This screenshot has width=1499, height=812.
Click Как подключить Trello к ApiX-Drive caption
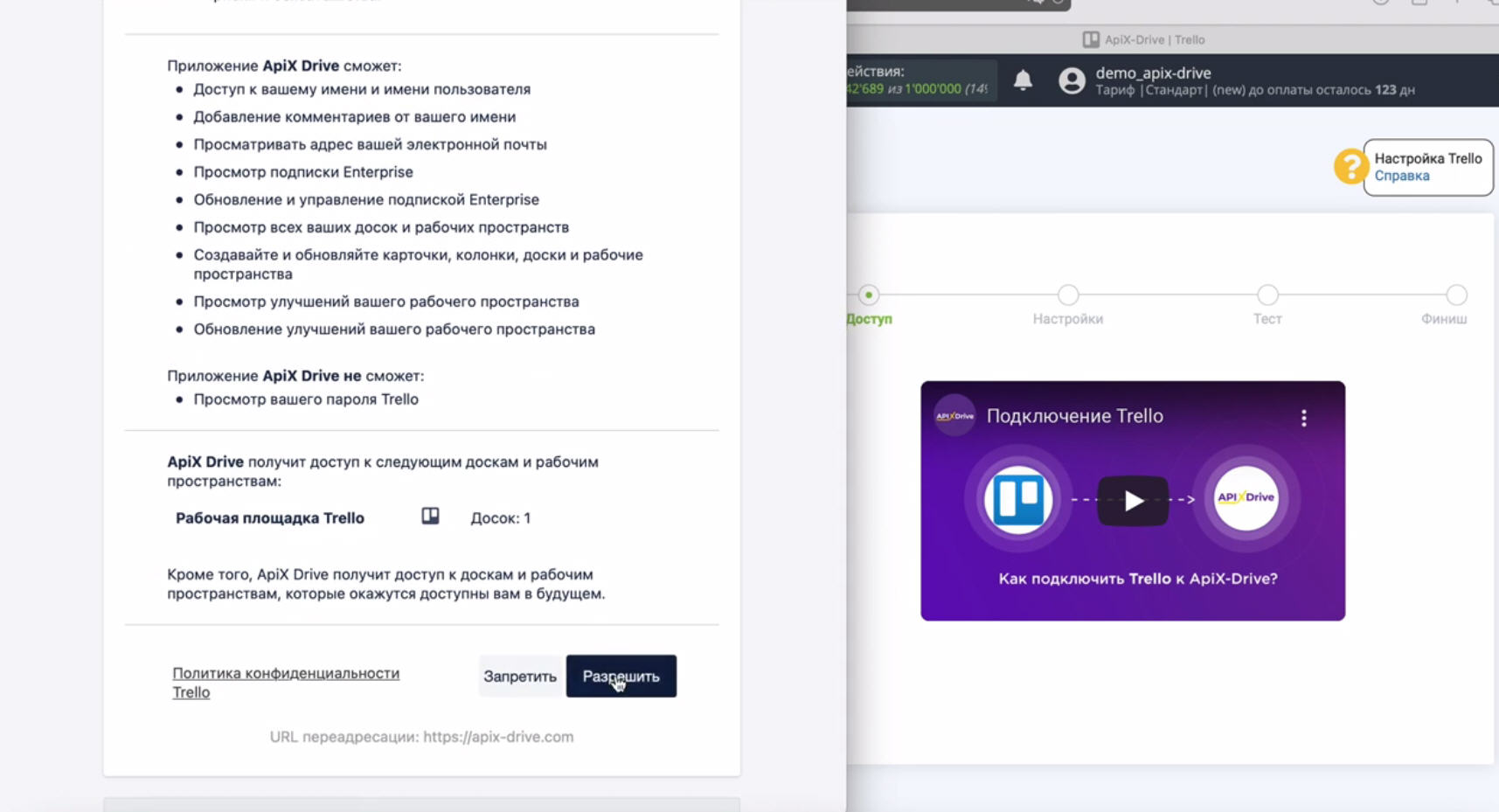tap(1138, 579)
